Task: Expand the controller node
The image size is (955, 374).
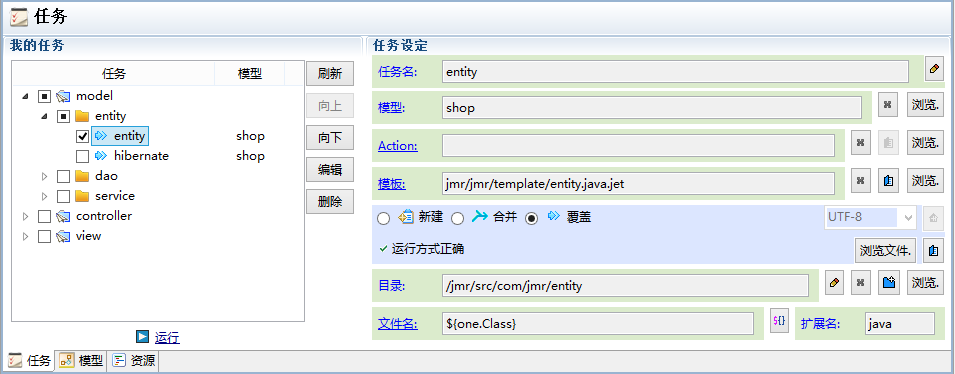Action: click(x=25, y=216)
